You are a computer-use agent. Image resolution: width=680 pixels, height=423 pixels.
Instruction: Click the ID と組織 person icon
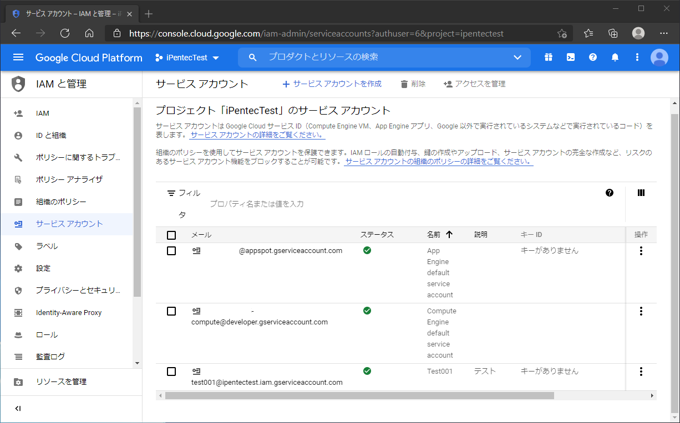coord(18,135)
